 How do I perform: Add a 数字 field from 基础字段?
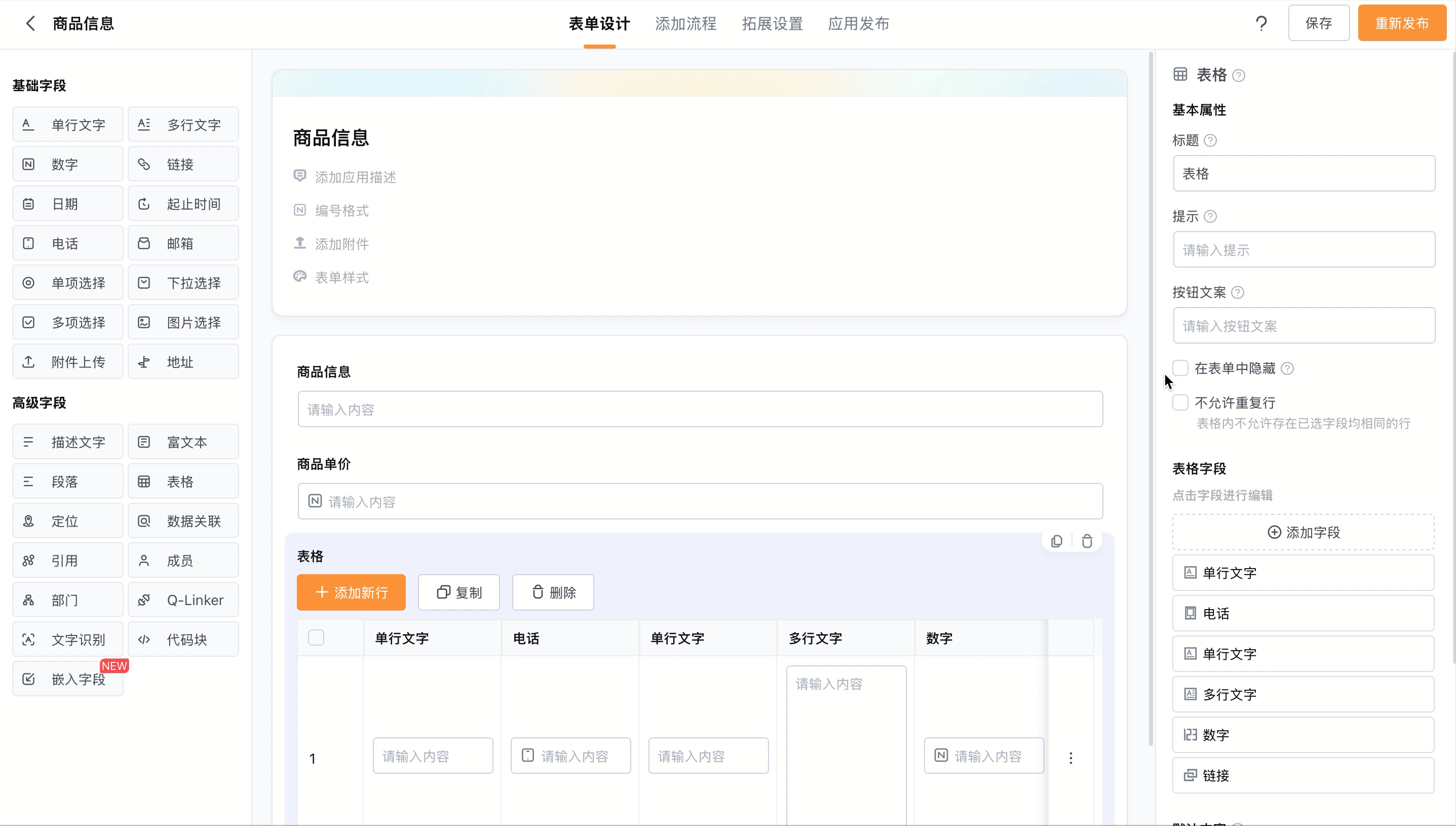[x=67, y=164]
